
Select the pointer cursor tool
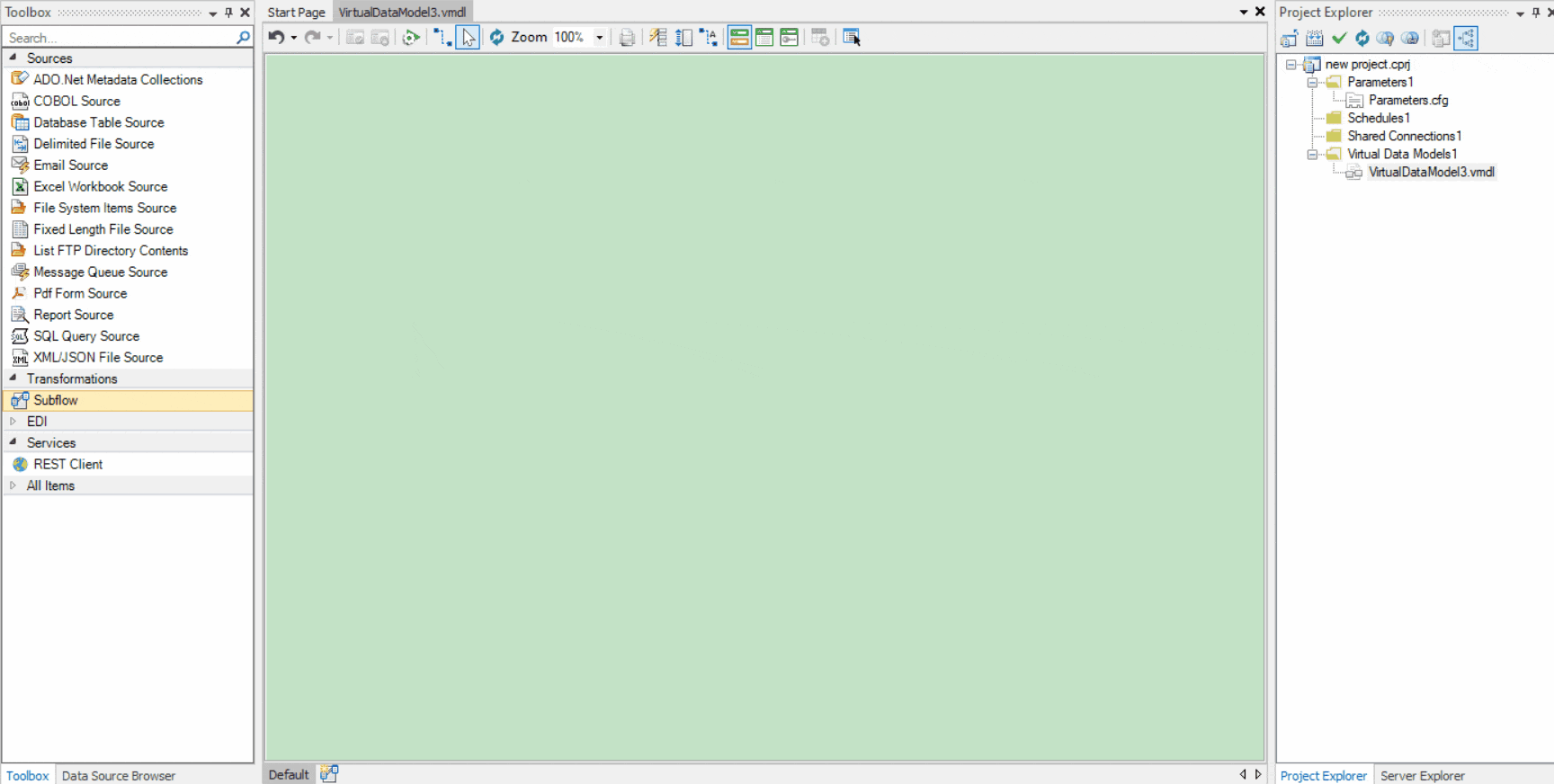coord(468,37)
